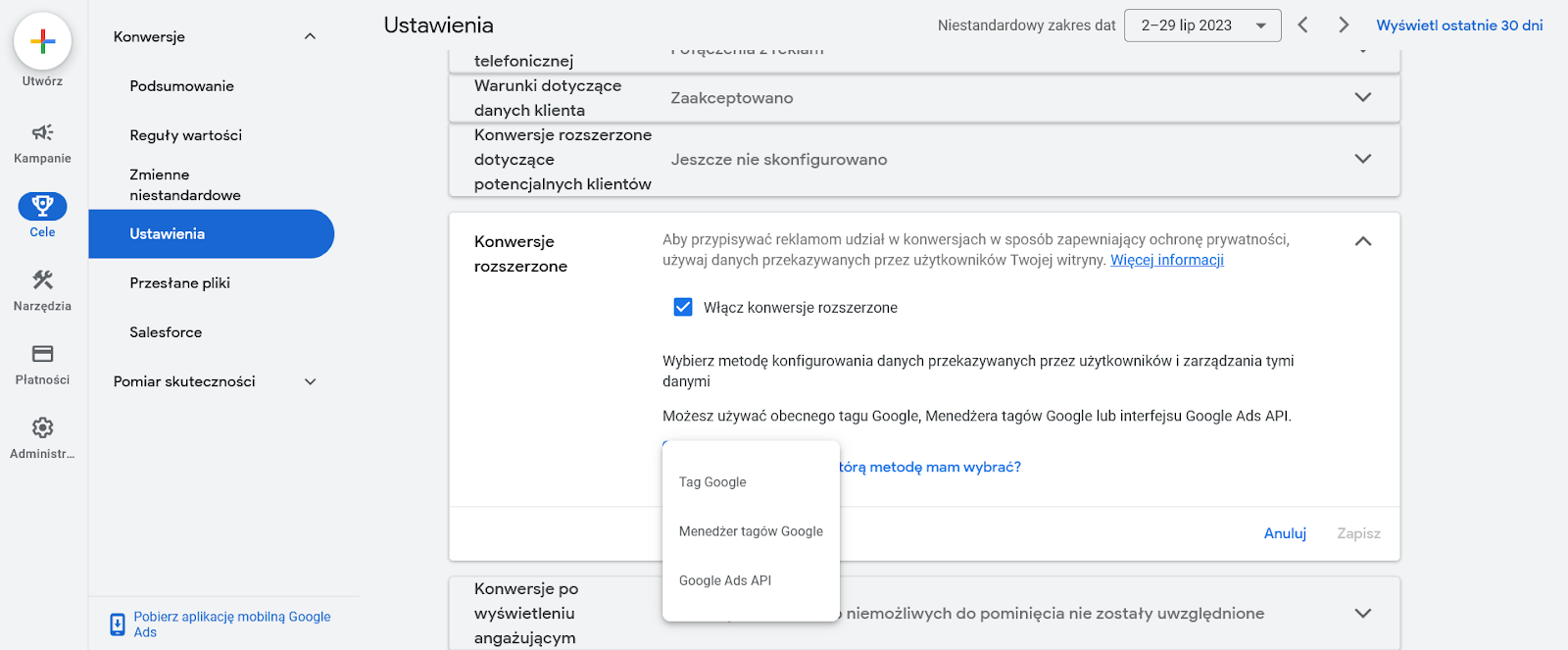Click Pobierz aplikację mobilną Google Ads link

coord(232,625)
